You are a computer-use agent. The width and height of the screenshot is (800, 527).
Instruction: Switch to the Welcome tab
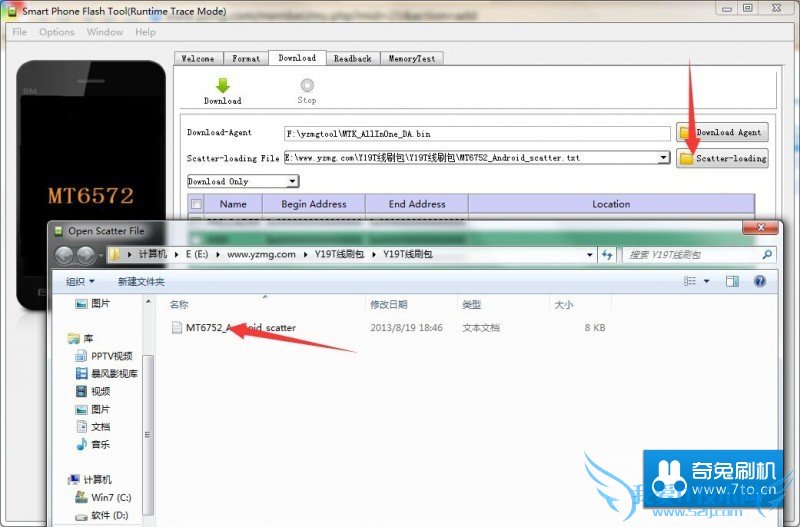click(x=198, y=59)
